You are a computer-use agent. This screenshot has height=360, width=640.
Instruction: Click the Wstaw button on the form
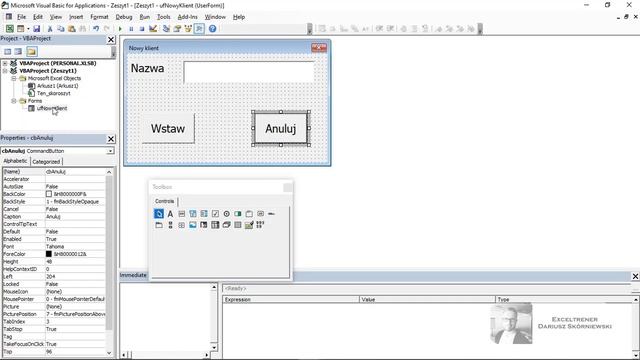click(x=168, y=129)
